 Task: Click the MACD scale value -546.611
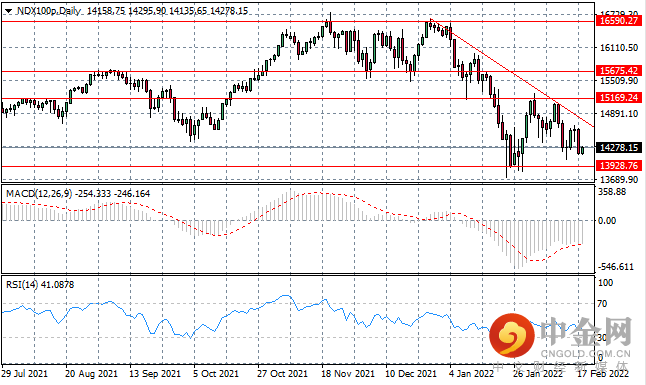tap(616, 267)
